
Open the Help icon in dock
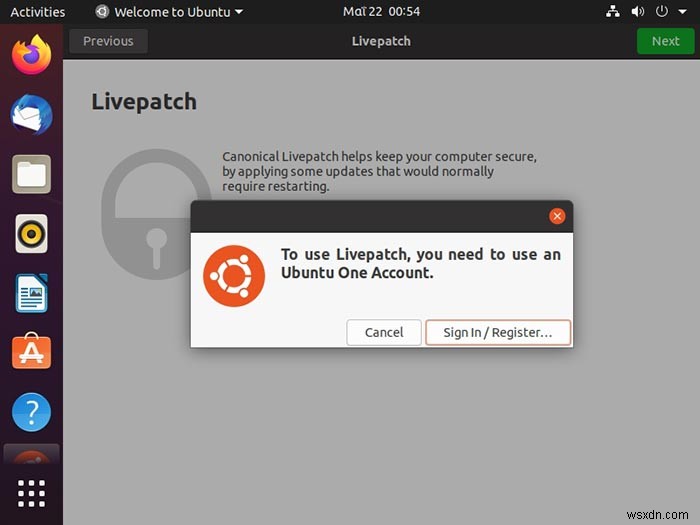coord(31,412)
